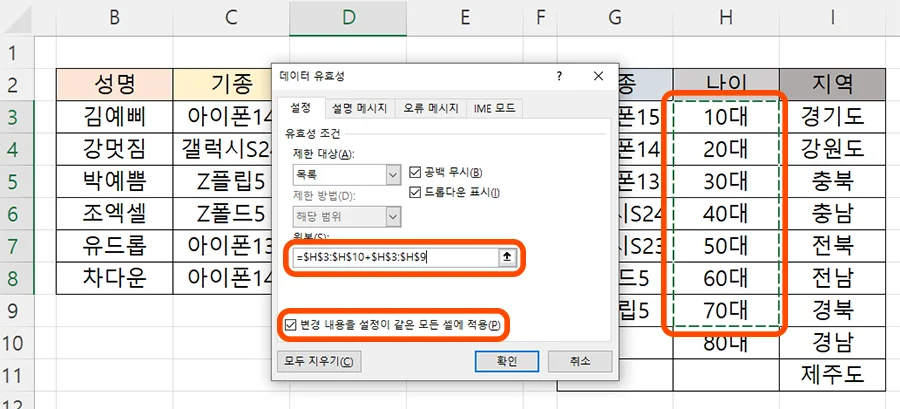Click cell containing 전남
This screenshot has width=900, height=409.
coord(832,278)
